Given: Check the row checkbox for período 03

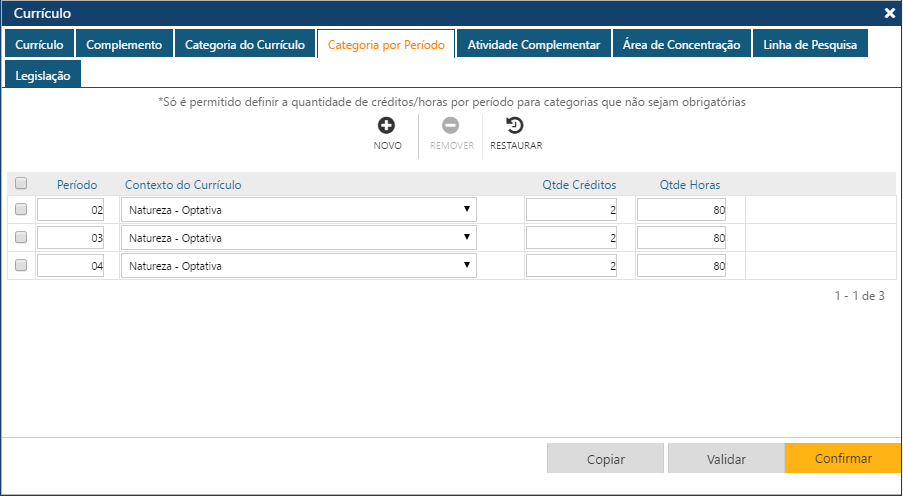Looking at the screenshot, I should point(21,238).
